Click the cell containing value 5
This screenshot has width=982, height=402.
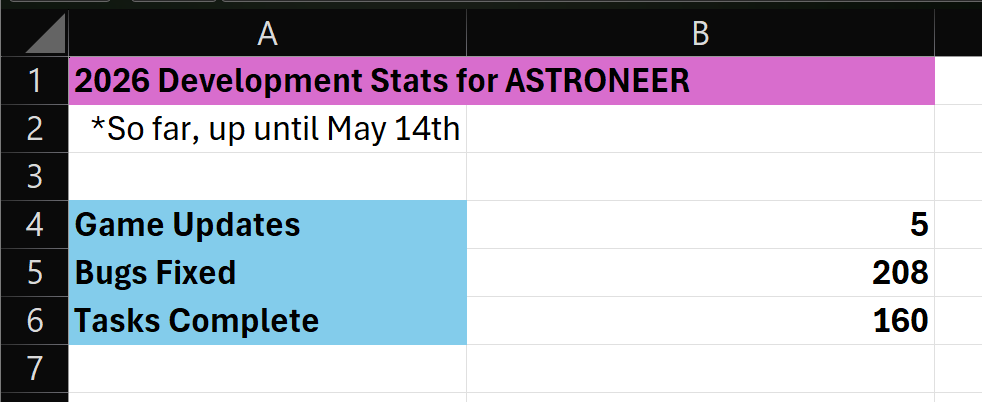[x=700, y=225]
